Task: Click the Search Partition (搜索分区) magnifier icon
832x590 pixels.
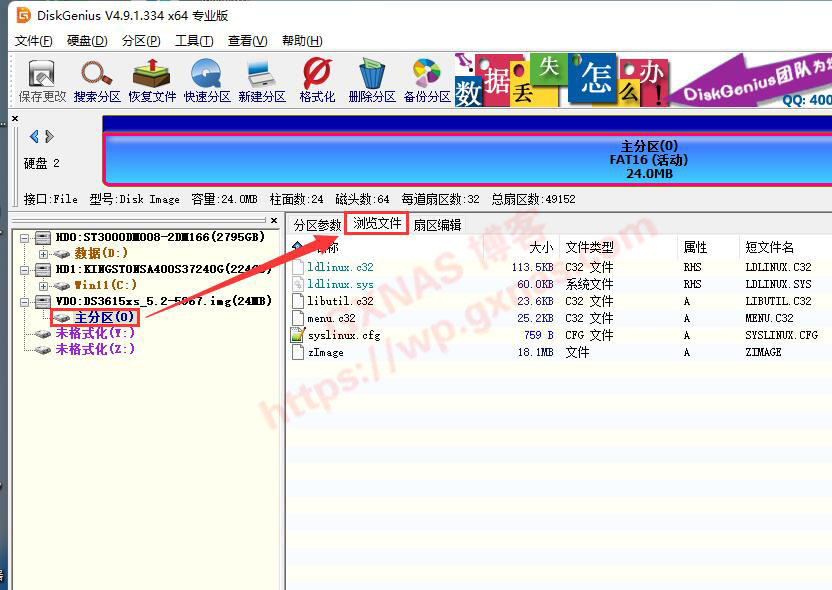Action: (x=97, y=81)
